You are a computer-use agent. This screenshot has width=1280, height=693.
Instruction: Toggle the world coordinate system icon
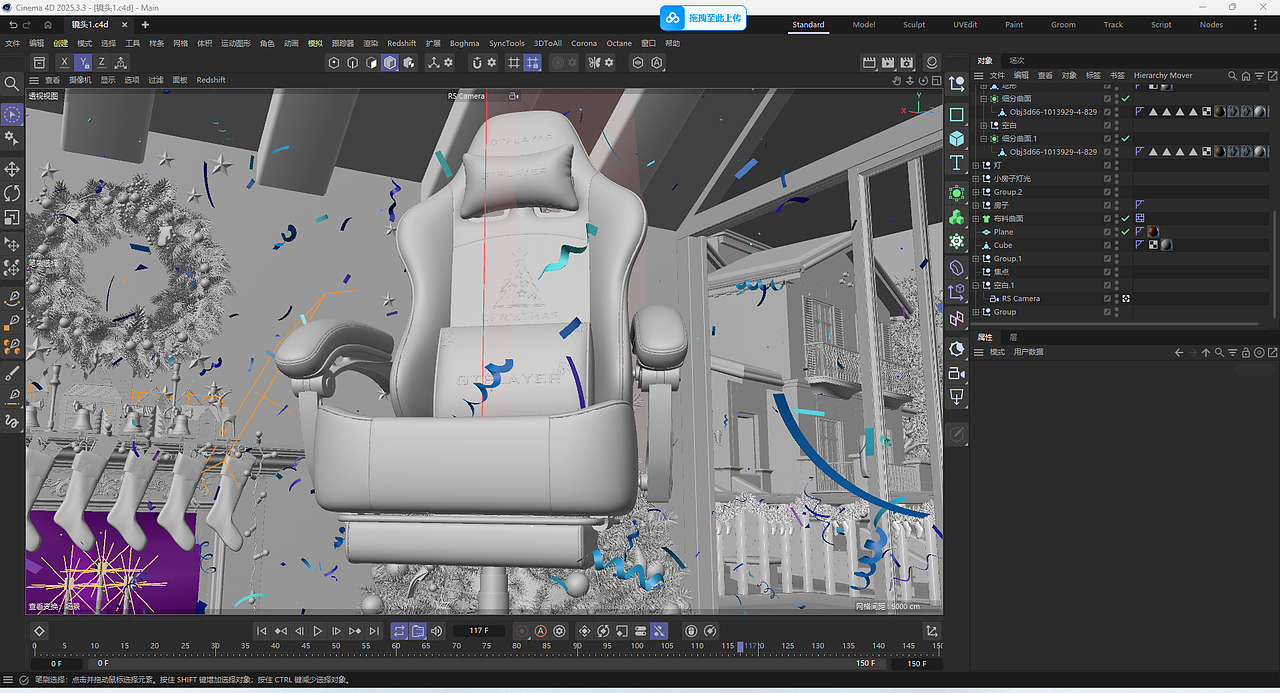[x=121, y=62]
